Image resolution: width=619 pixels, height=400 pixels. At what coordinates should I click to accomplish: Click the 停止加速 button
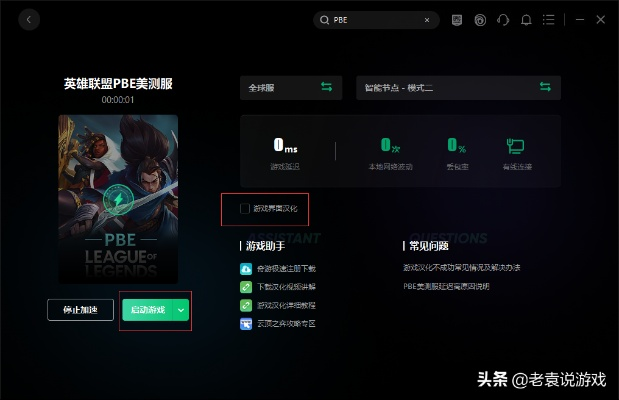coord(80,310)
